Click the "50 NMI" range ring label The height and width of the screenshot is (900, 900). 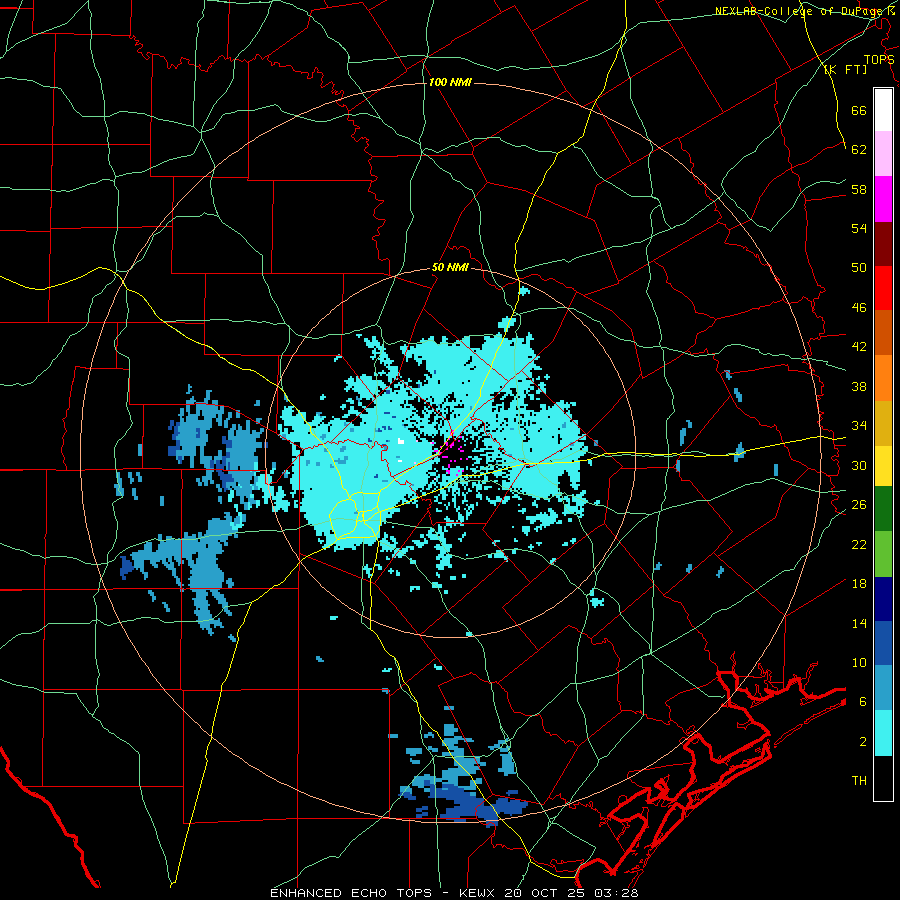(x=450, y=267)
